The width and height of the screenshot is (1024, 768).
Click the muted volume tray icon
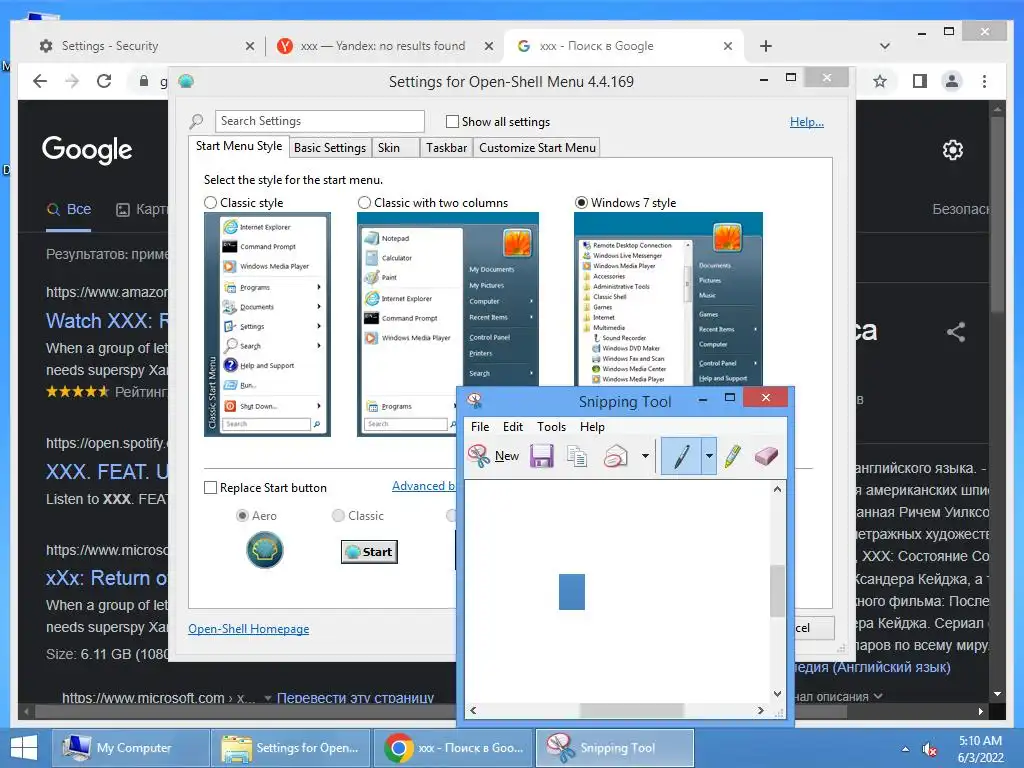point(930,749)
